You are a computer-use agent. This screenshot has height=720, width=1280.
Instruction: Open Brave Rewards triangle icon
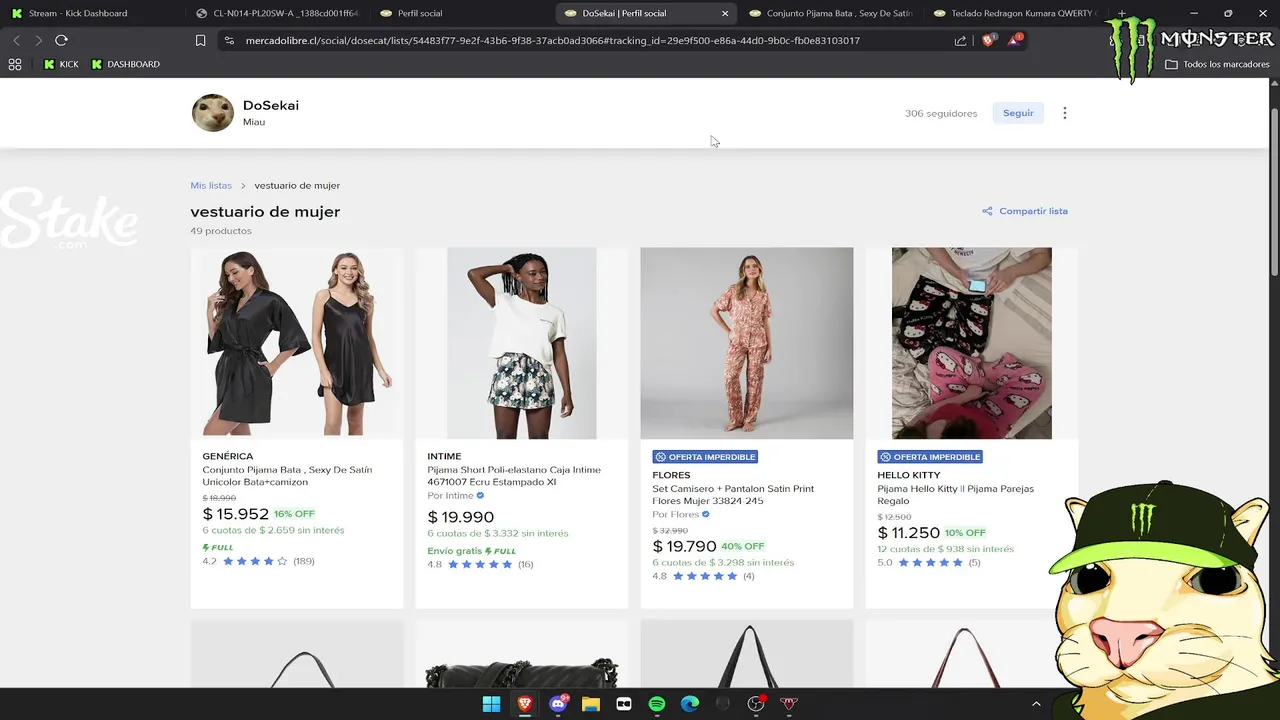(x=1014, y=40)
